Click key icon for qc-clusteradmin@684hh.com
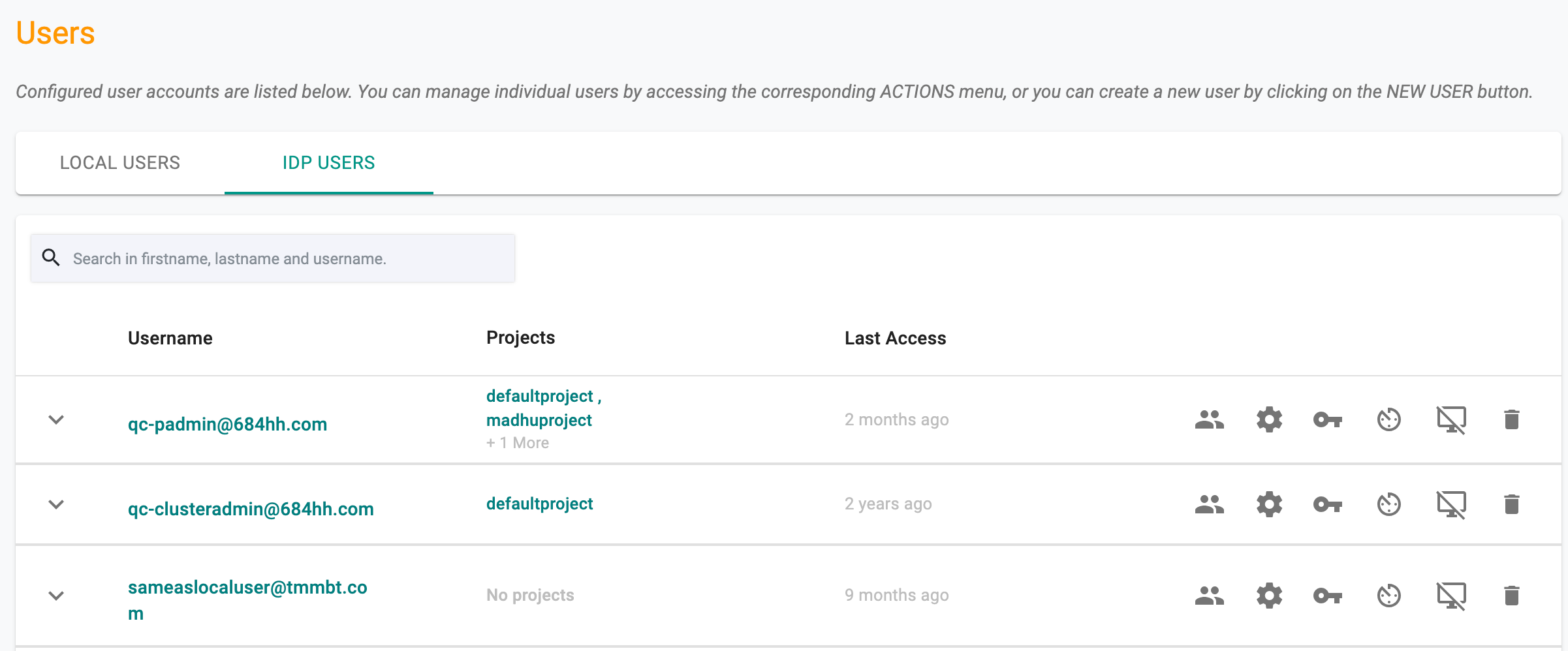Viewport: 1568px width, 651px height. pos(1328,504)
